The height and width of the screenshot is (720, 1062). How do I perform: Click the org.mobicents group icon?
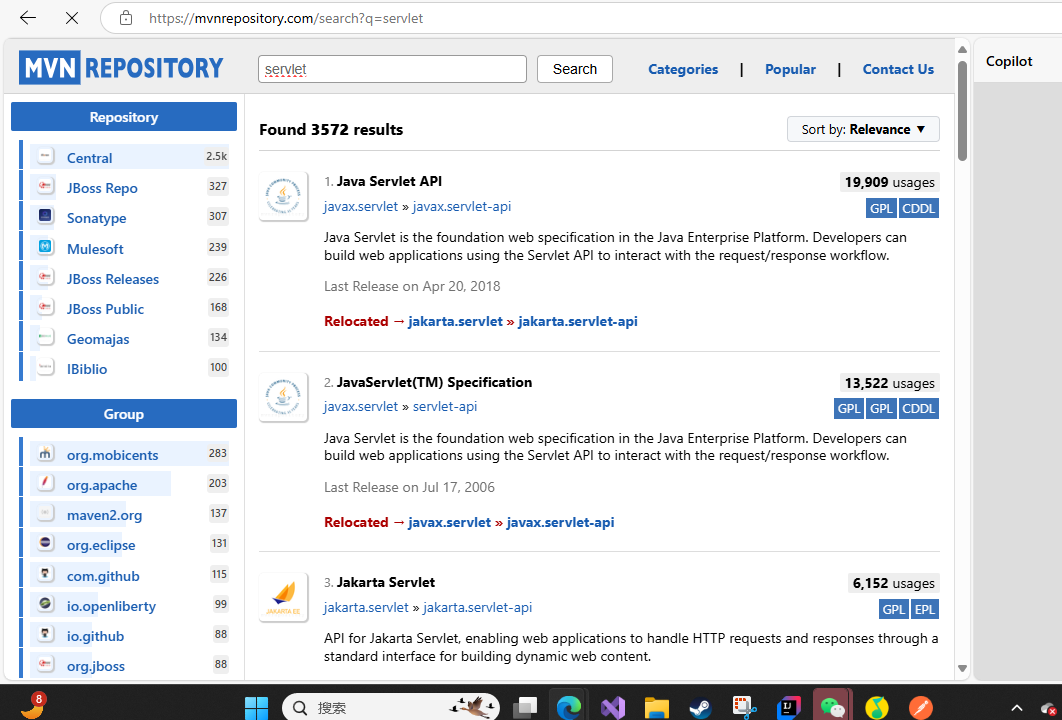click(45, 453)
